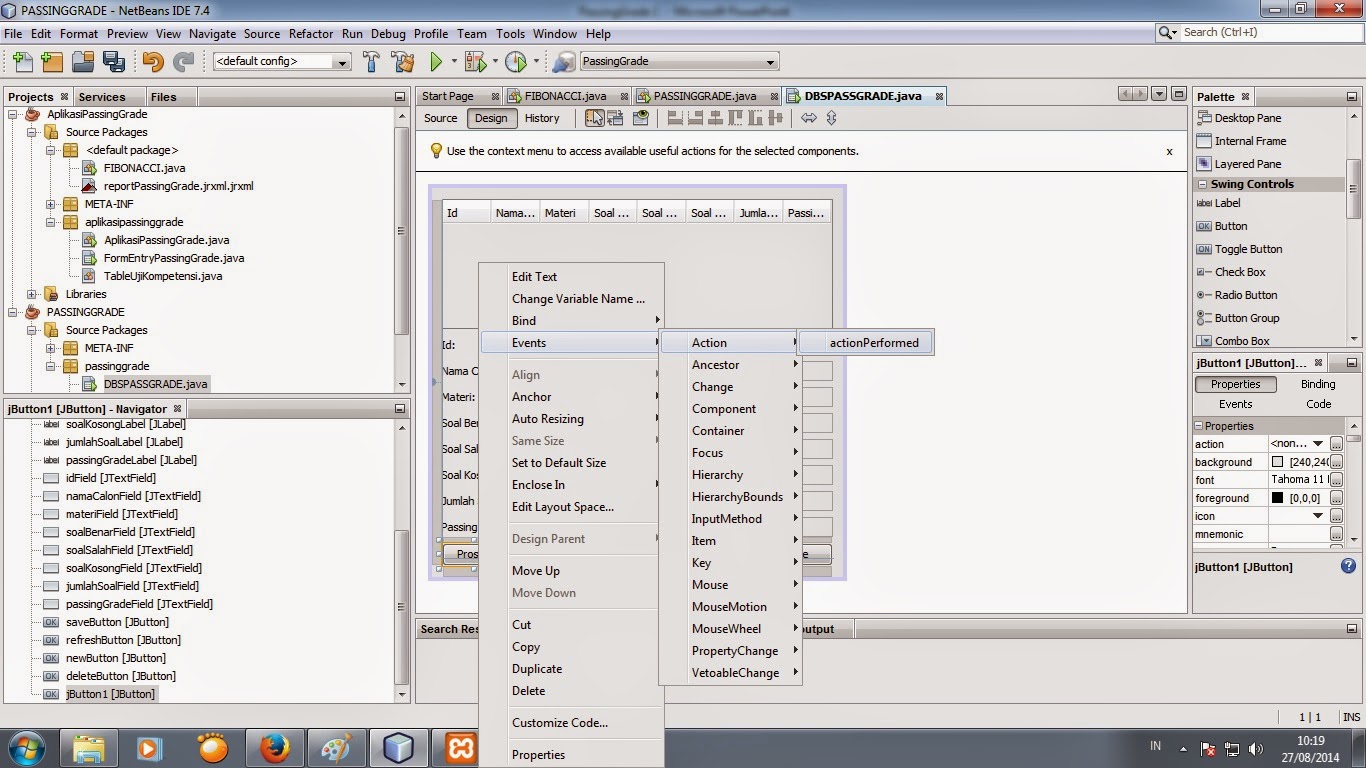This screenshot has width=1366, height=768.
Task: Open the action property dropdown
Action: click(x=1318, y=444)
